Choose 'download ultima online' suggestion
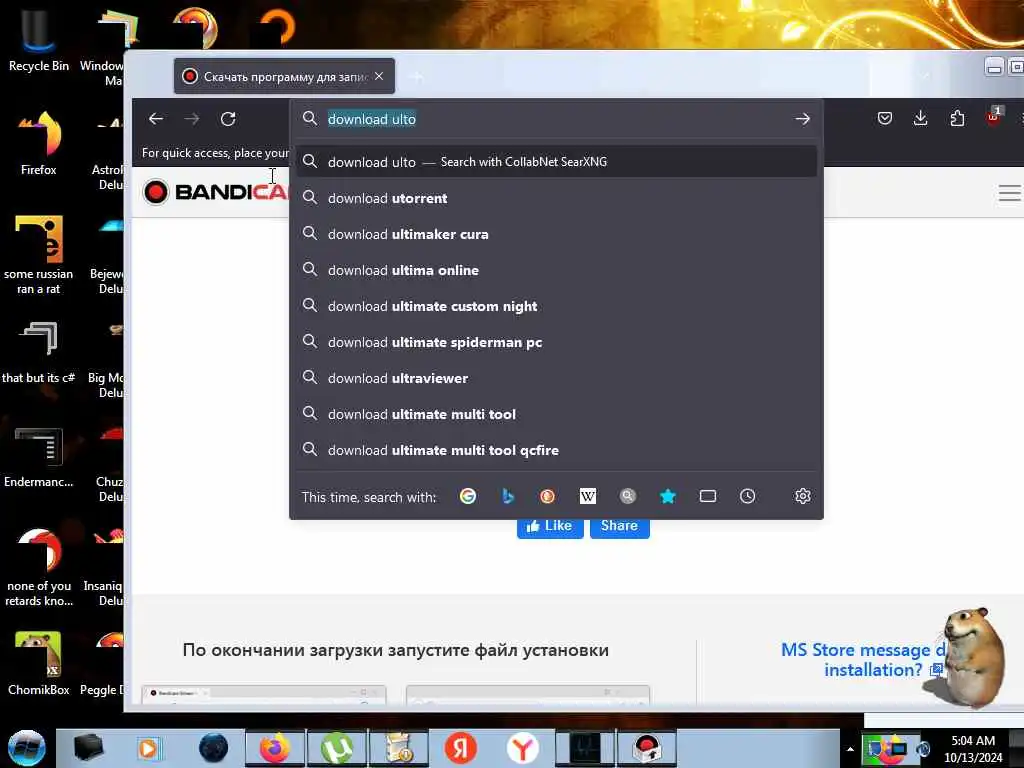Screen dimensions: 1024x768 556,270
